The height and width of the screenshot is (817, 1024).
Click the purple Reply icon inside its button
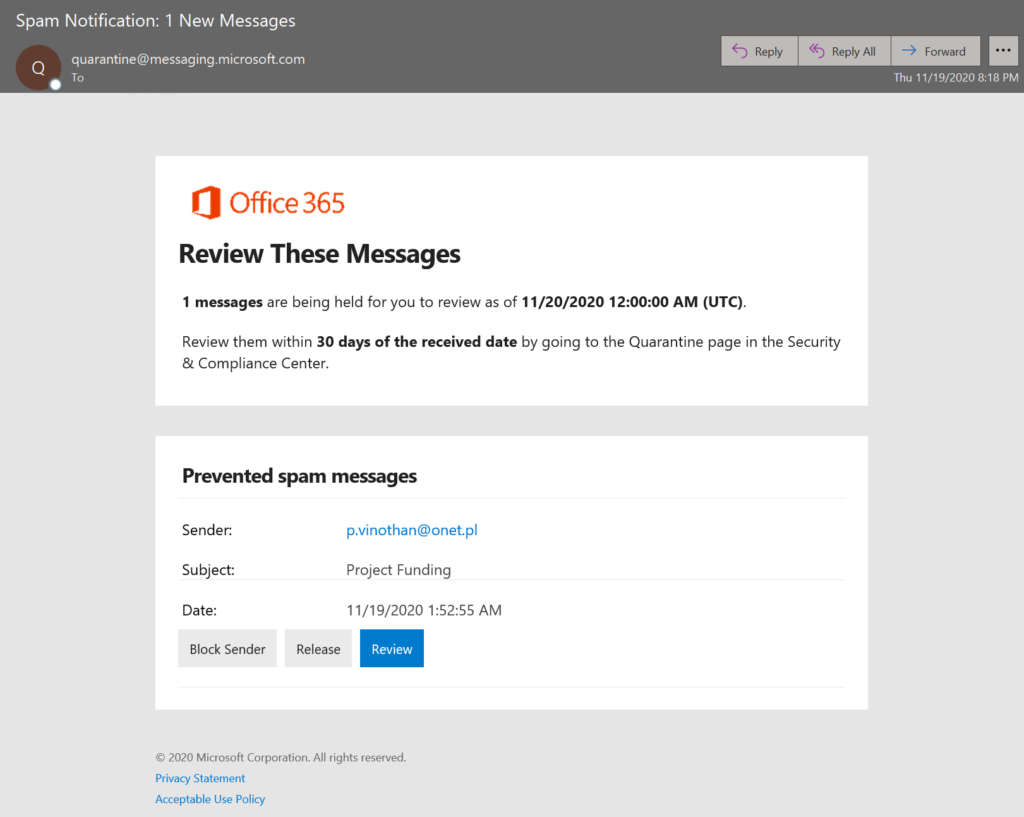click(742, 50)
